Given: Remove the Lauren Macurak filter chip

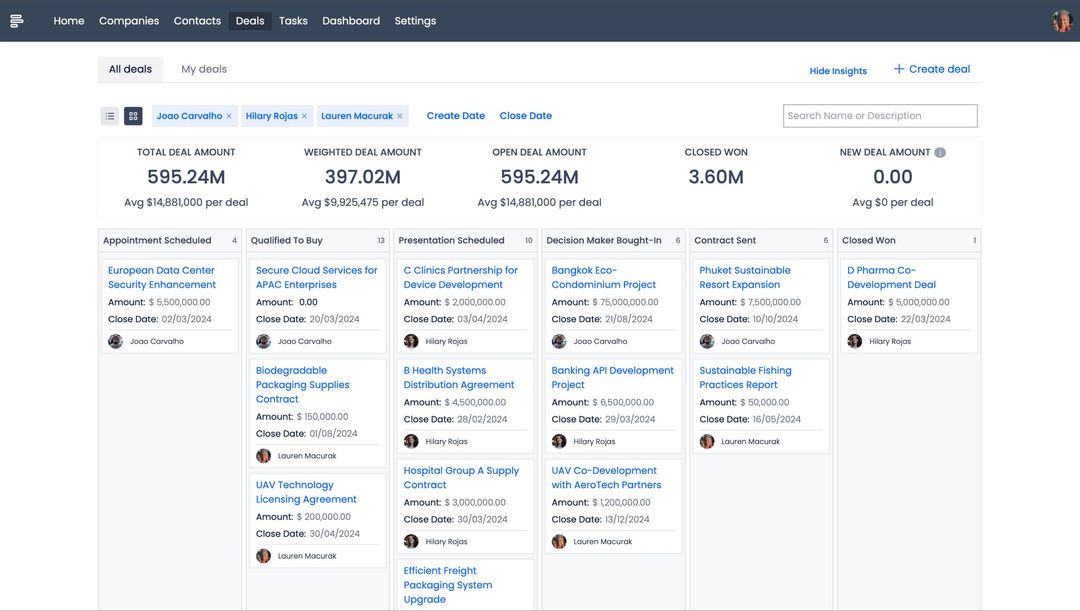Looking at the screenshot, I should 398,115.
